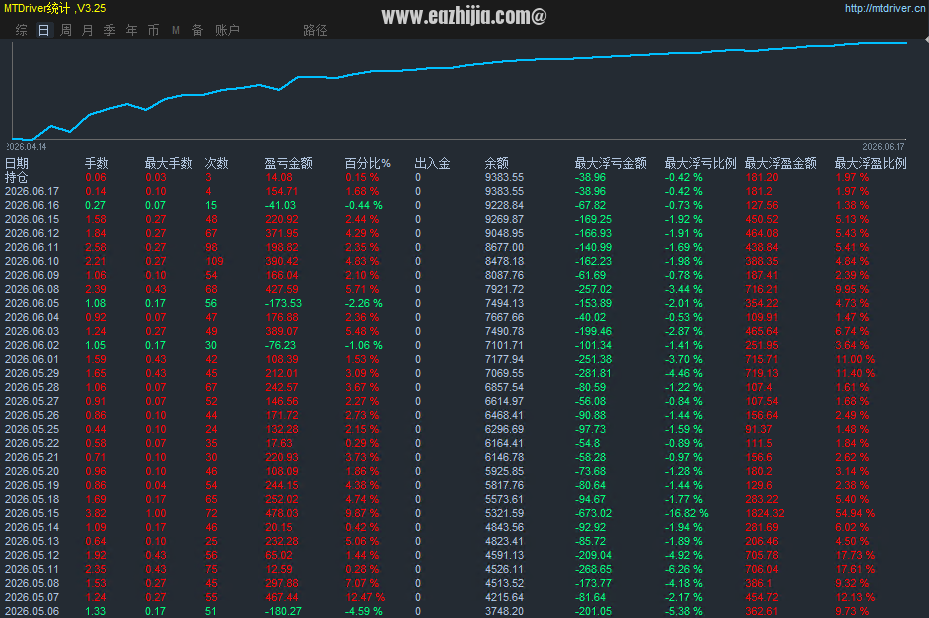Click percentage value 12.47 %

tap(366, 597)
